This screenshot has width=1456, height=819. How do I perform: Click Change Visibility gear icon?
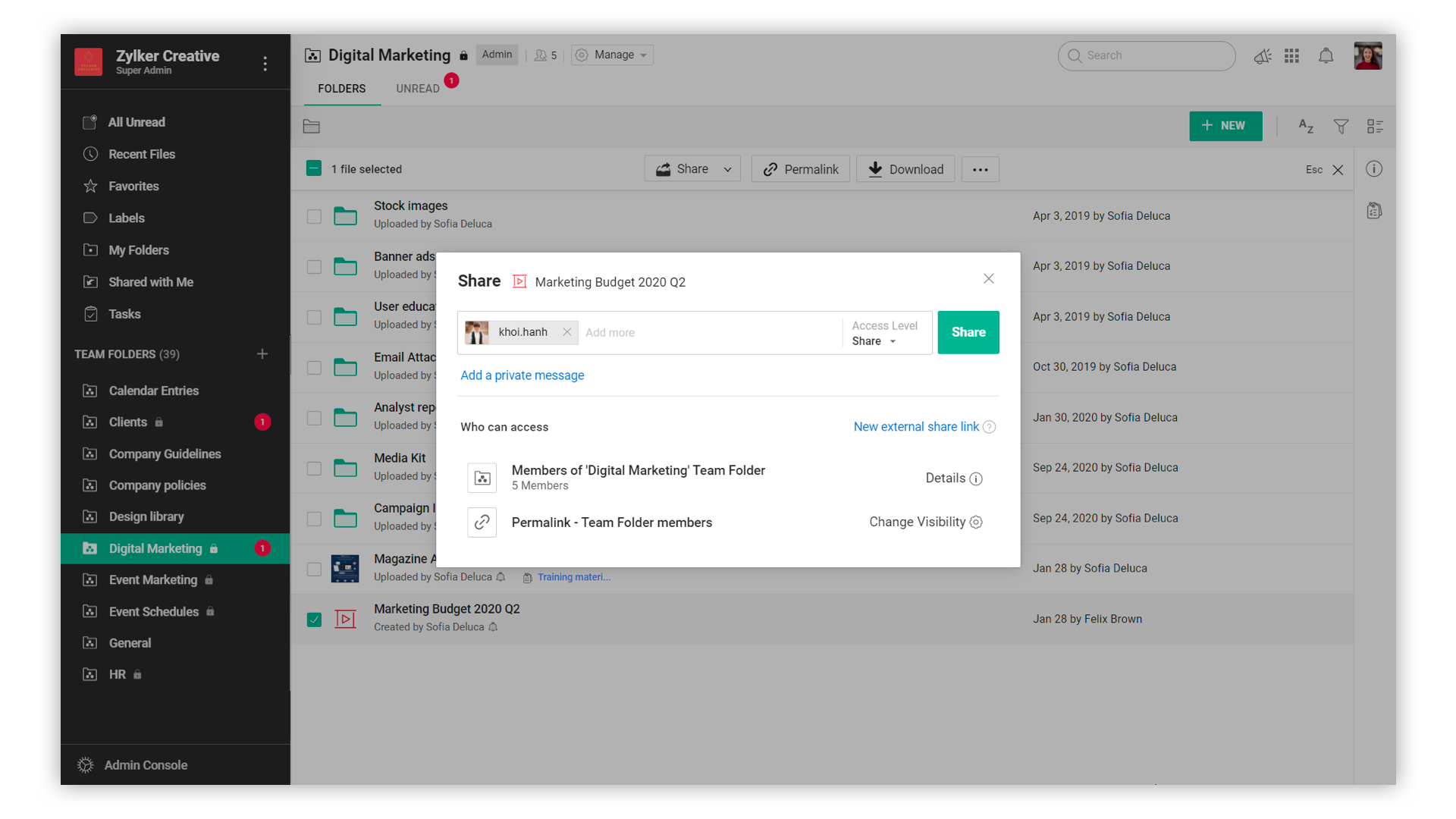pos(976,522)
